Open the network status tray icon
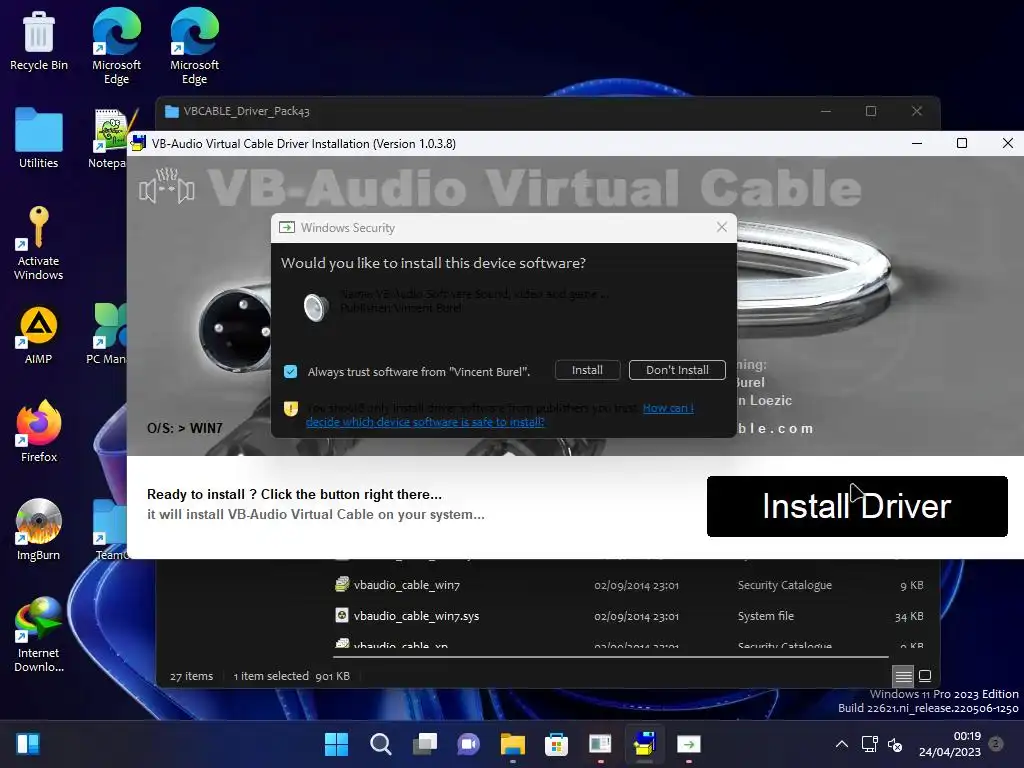This screenshot has height=768, width=1024. pyautogui.click(x=869, y=744)
